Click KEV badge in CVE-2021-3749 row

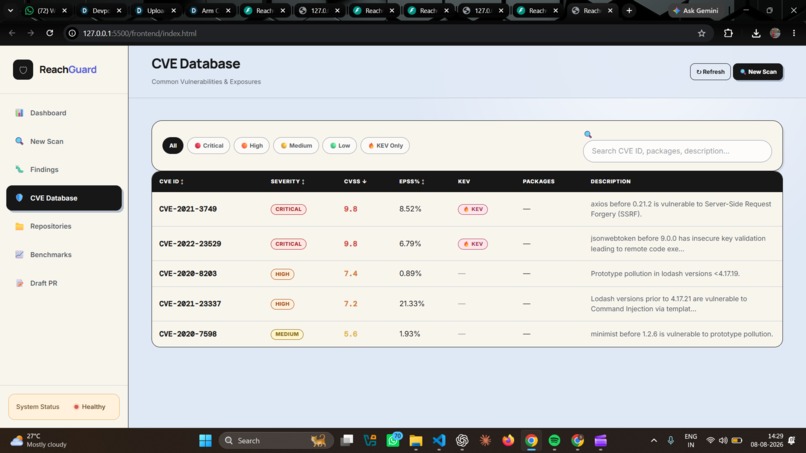tap(473, 209)
